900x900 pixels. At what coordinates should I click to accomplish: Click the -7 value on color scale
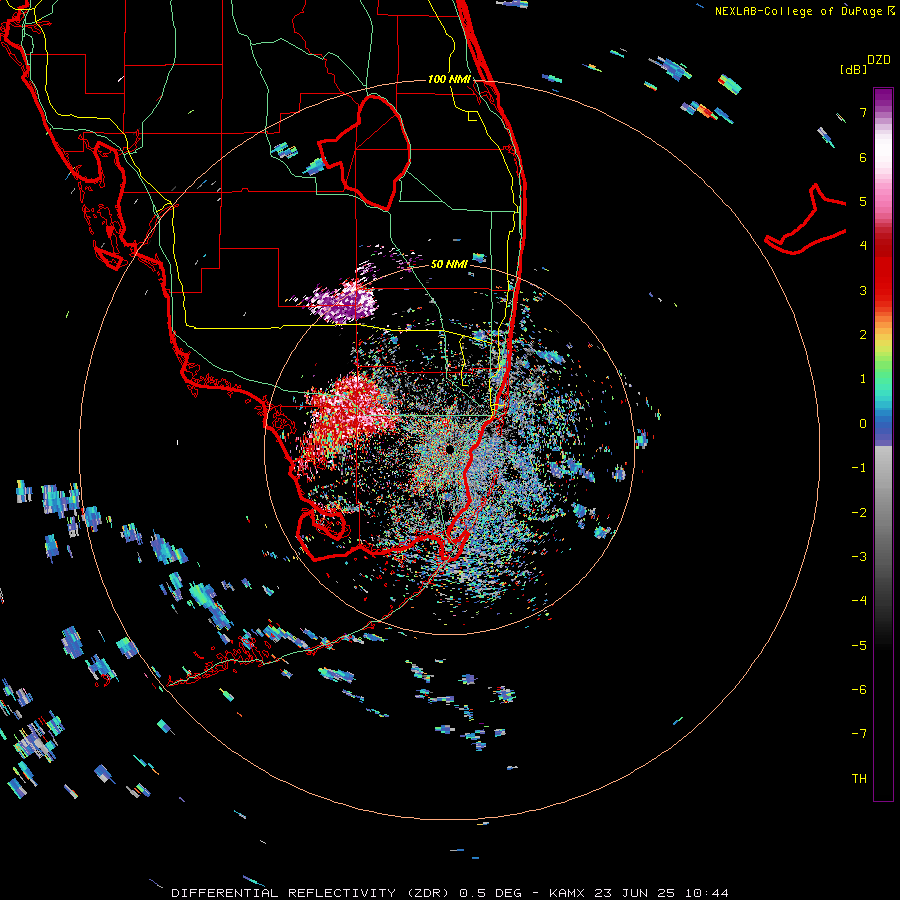coord(859,734)
